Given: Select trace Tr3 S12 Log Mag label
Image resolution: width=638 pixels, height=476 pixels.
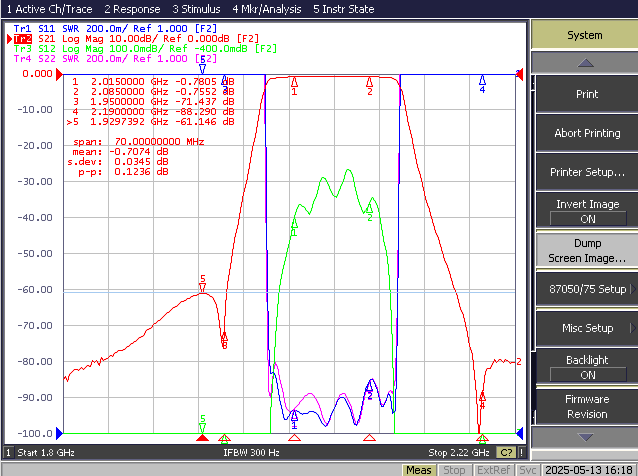Looking at the screenshot, I should point(145,49).
